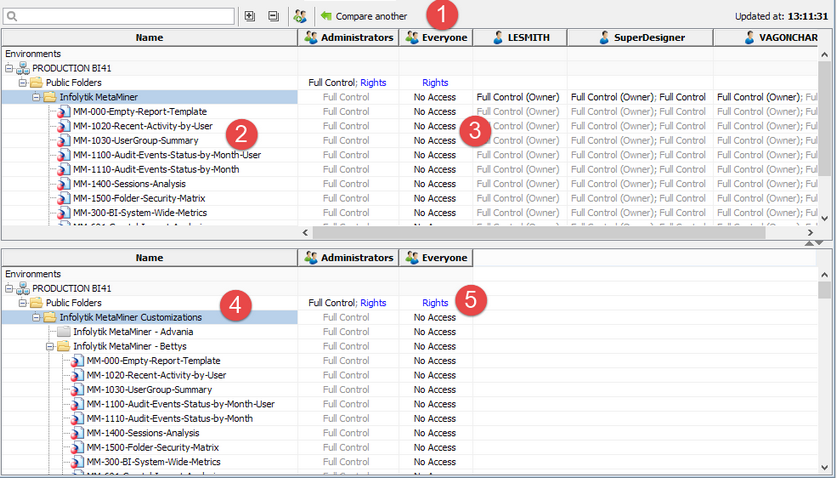The height and width of the screenshot is (478, 837).
Task: Select MM-1110-Audit-Events-Status-by-Month in bottom panel
Action: 170,419
